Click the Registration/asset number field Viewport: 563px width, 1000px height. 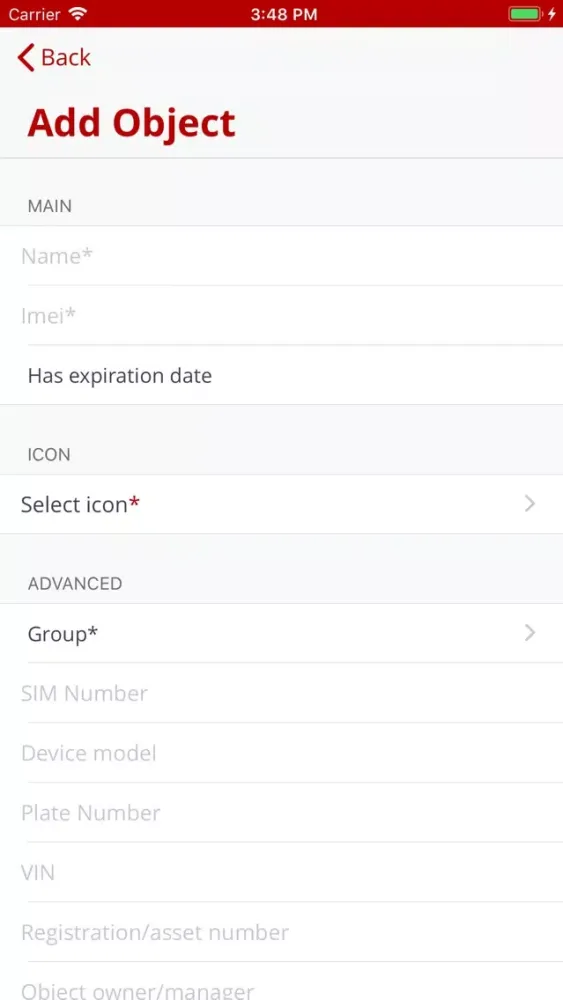tap(281, 932)
